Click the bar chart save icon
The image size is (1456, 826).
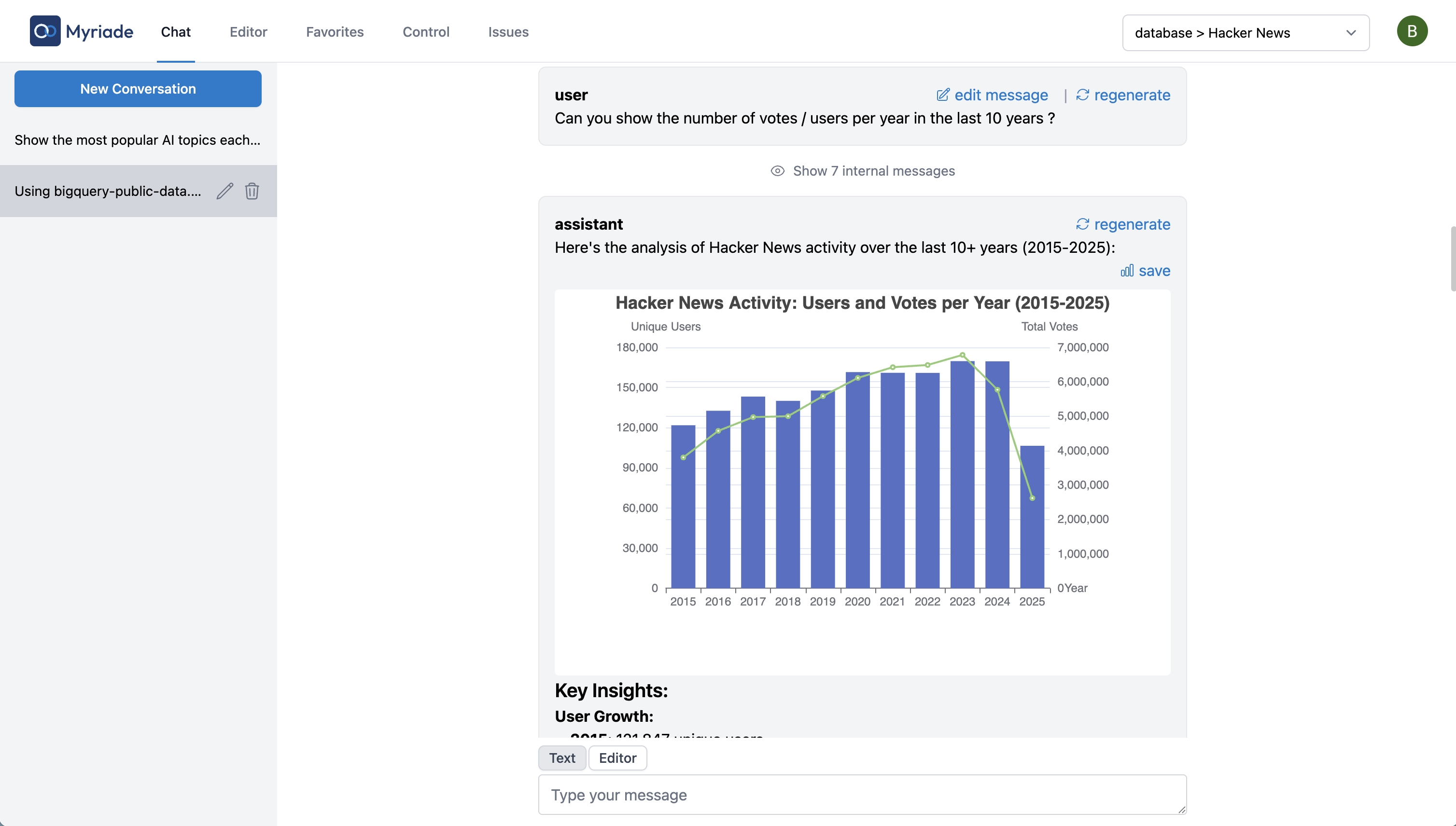[x=1127, y=271]
